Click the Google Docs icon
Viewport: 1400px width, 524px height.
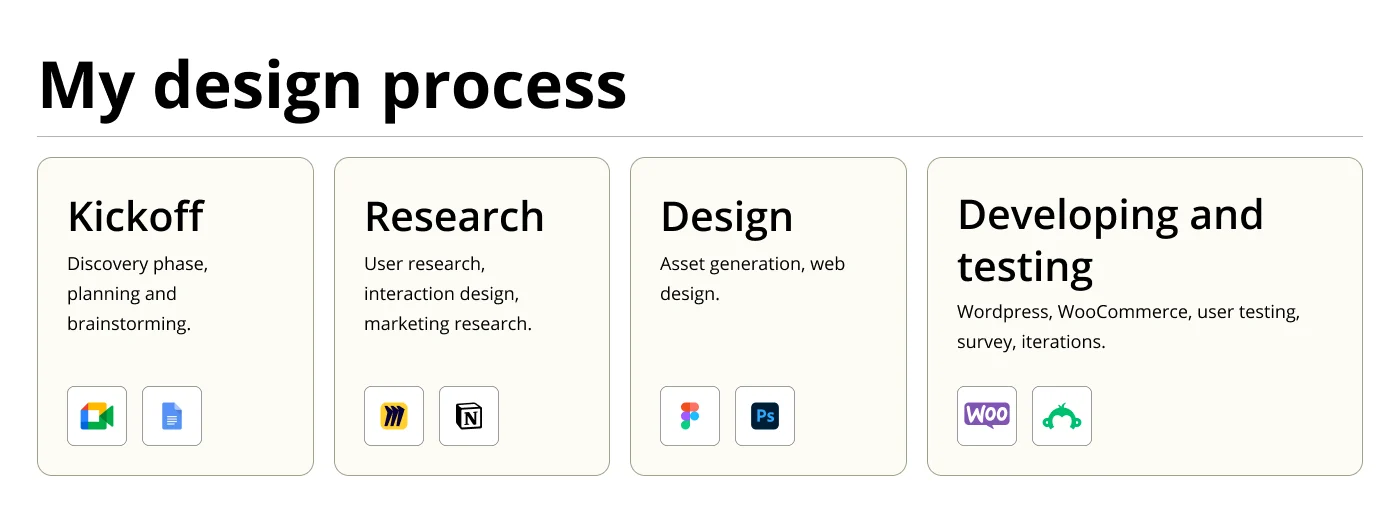tap(172, 416)
